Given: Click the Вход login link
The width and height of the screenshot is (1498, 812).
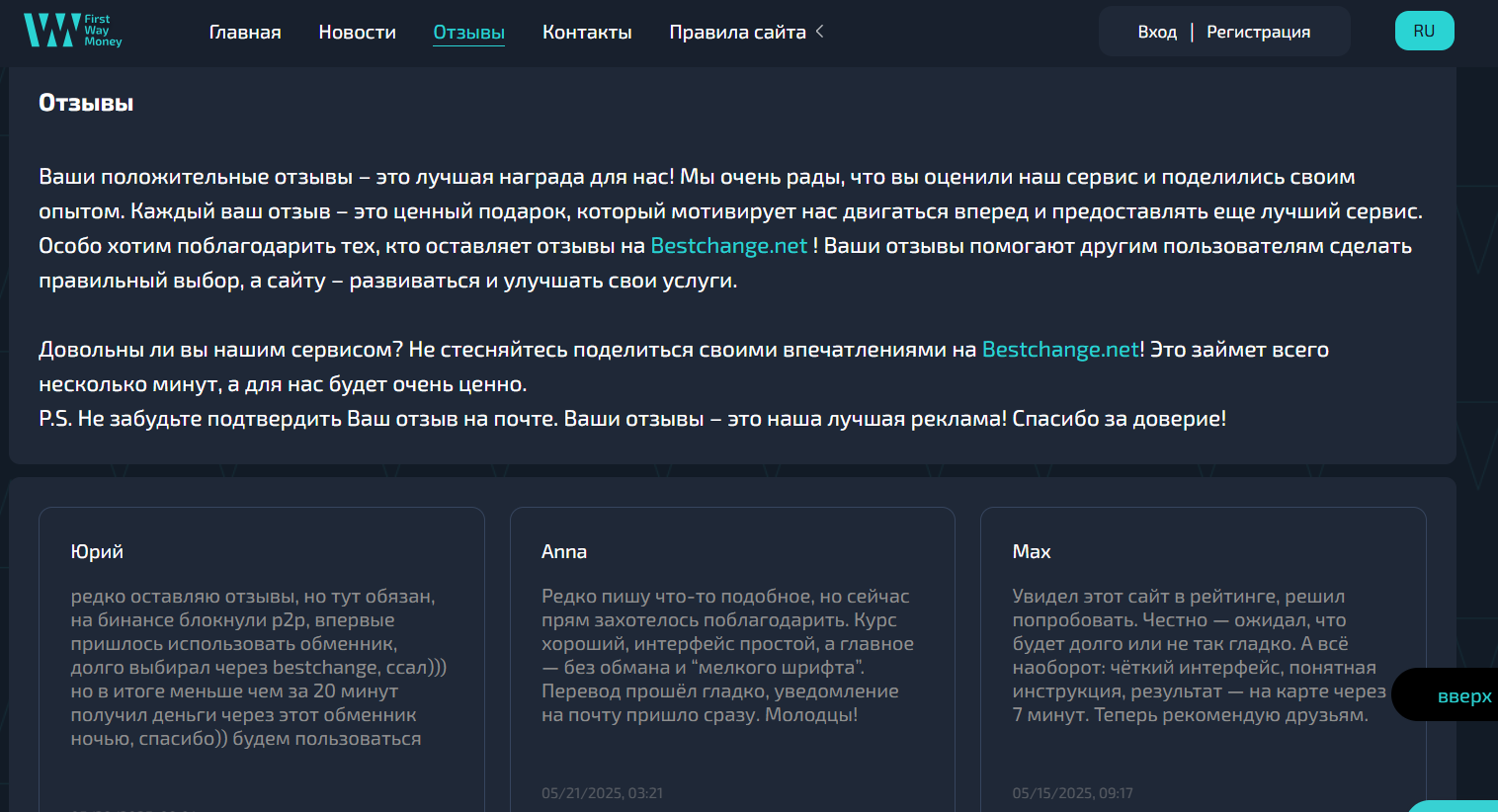Looking at the screenshot, I should [1157, 33].
